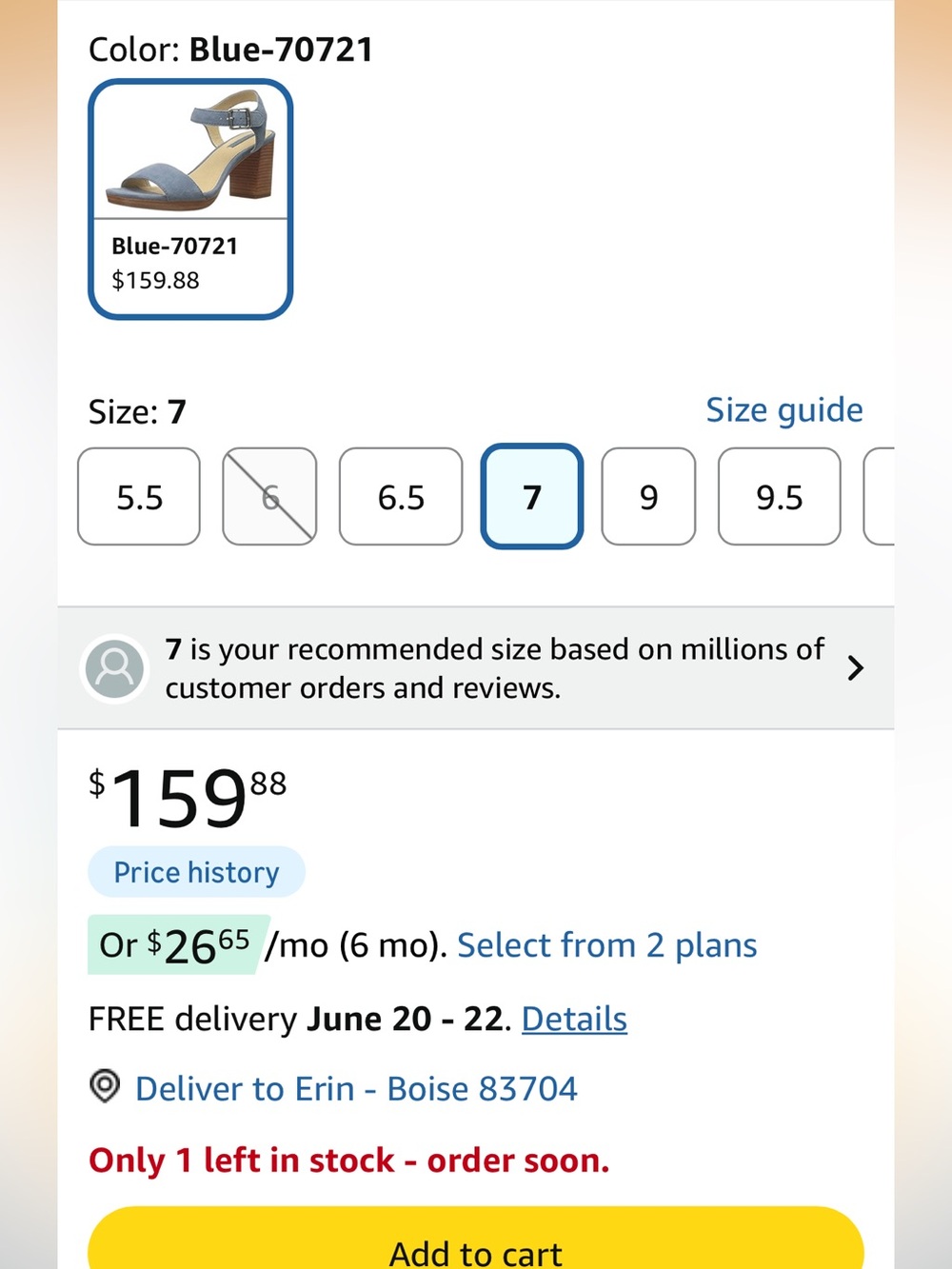The image size is (952, 1269).
Task: Change Deliver to Erin - Boise address
Action: (356, 1088)
